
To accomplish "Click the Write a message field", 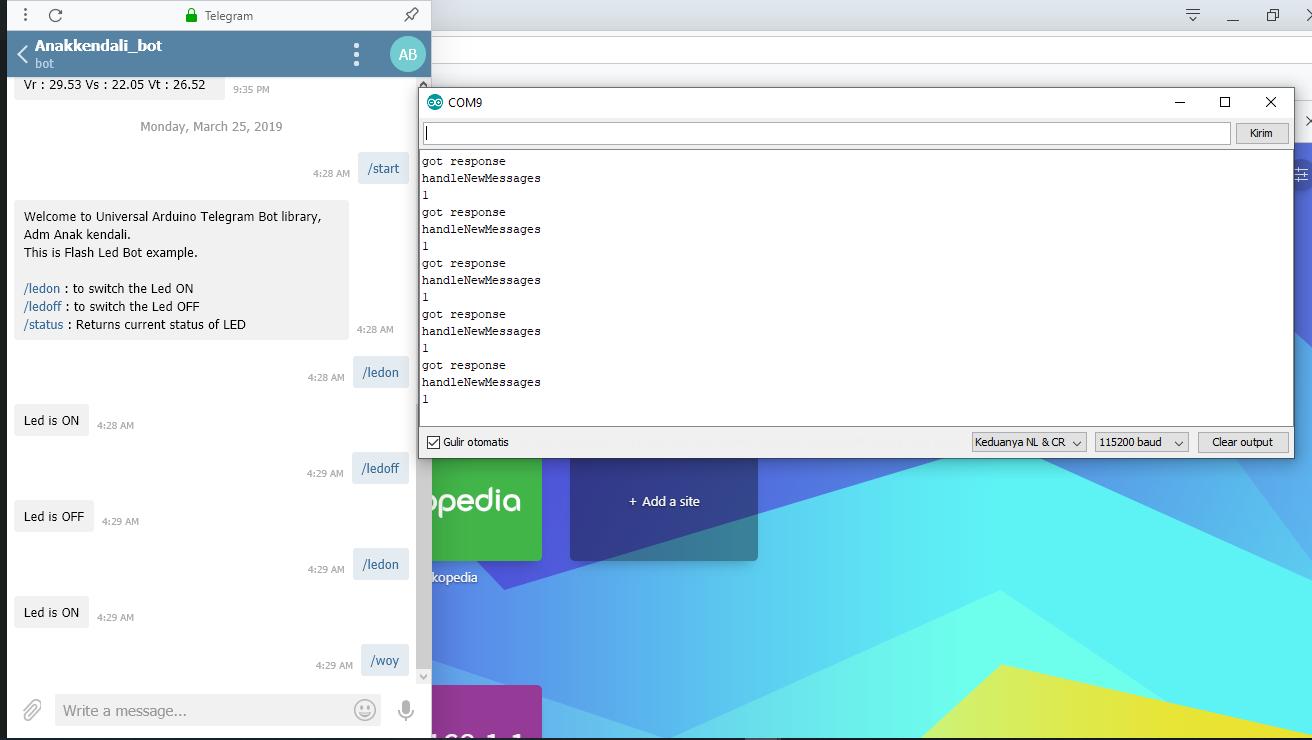I will coord(202,710).
